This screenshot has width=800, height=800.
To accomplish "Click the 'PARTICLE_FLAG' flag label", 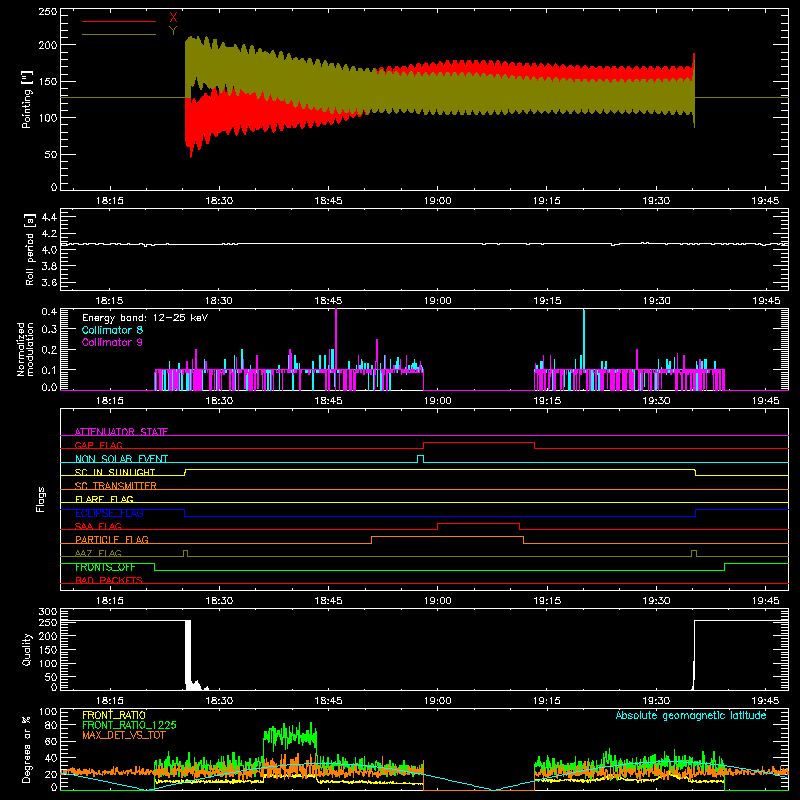I will coord(112,539).
